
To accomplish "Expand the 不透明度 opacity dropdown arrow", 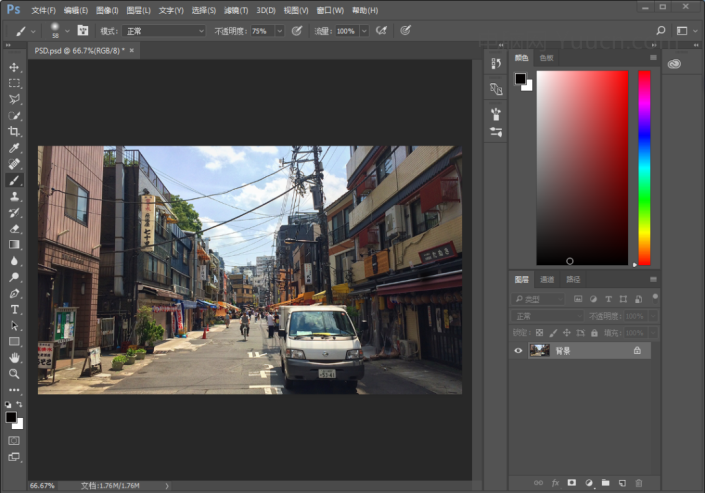I will point(279,31).
